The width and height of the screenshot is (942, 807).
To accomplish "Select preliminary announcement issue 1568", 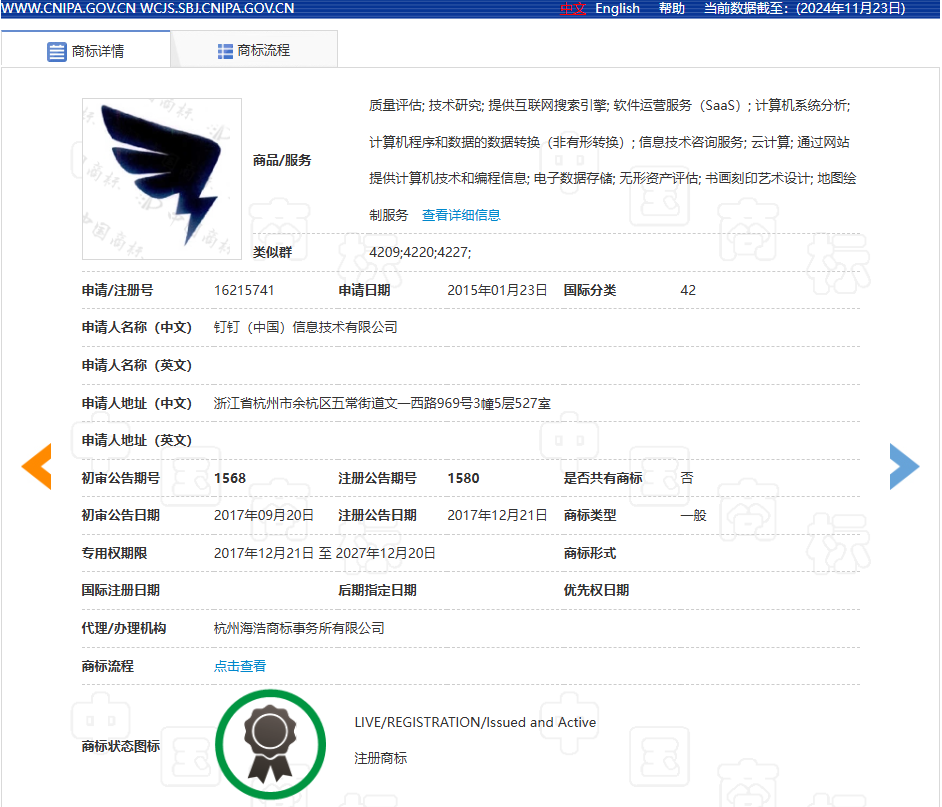I will tap(230, 478).
